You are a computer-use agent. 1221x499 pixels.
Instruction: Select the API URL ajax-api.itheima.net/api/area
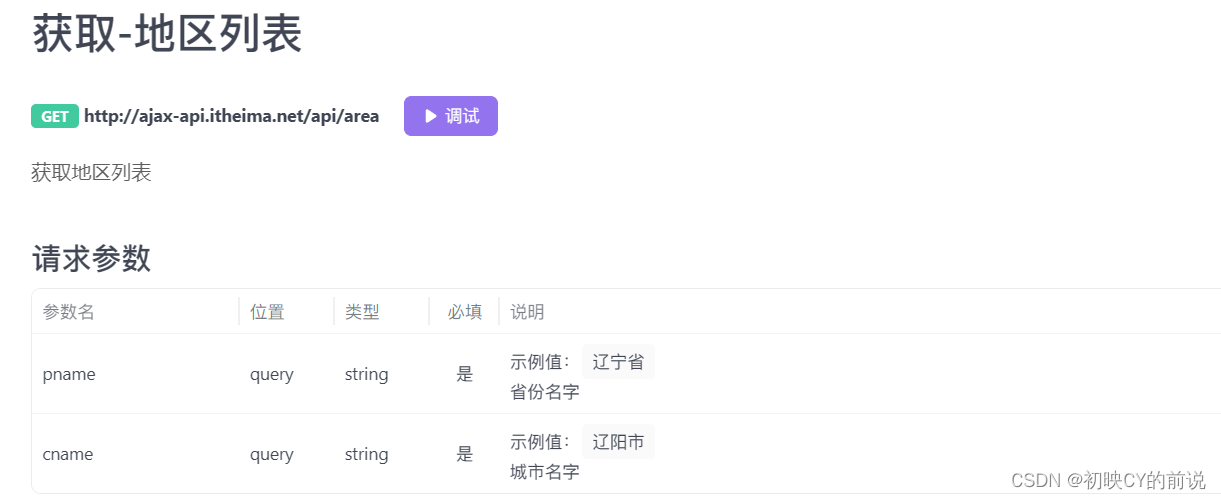click(x=232, y=116)
